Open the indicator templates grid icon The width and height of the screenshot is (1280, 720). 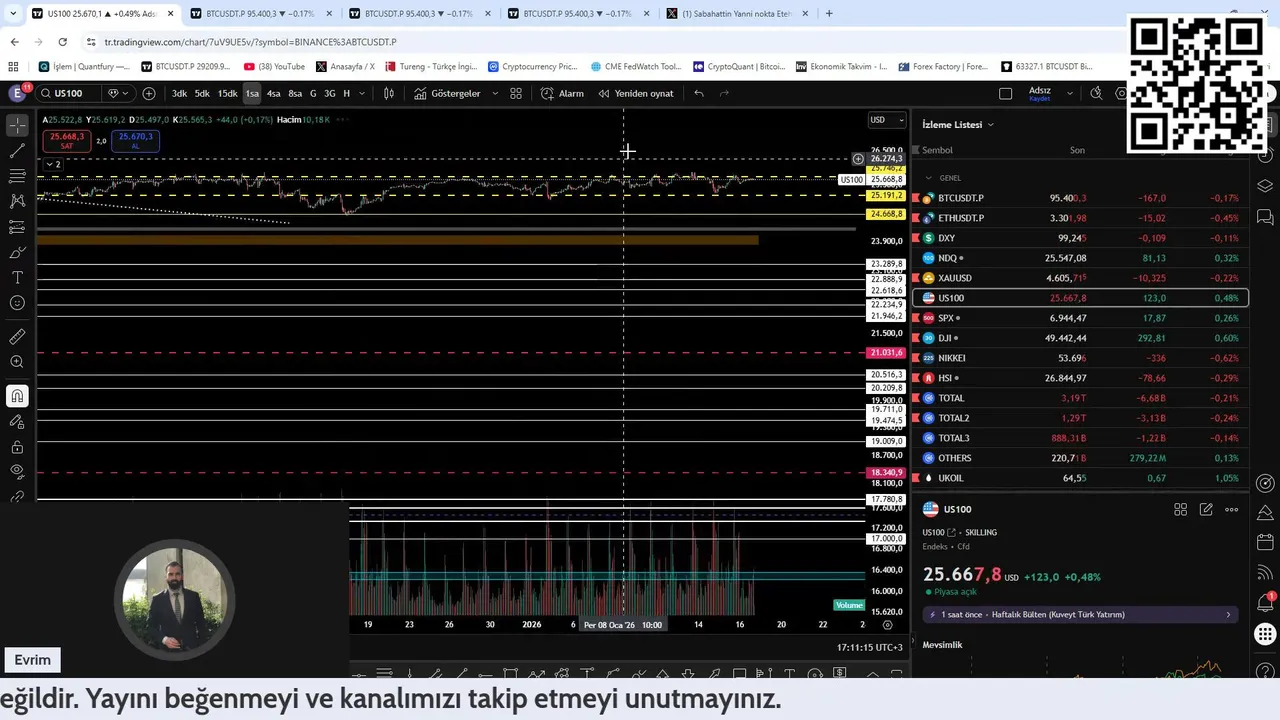(516, 93)
